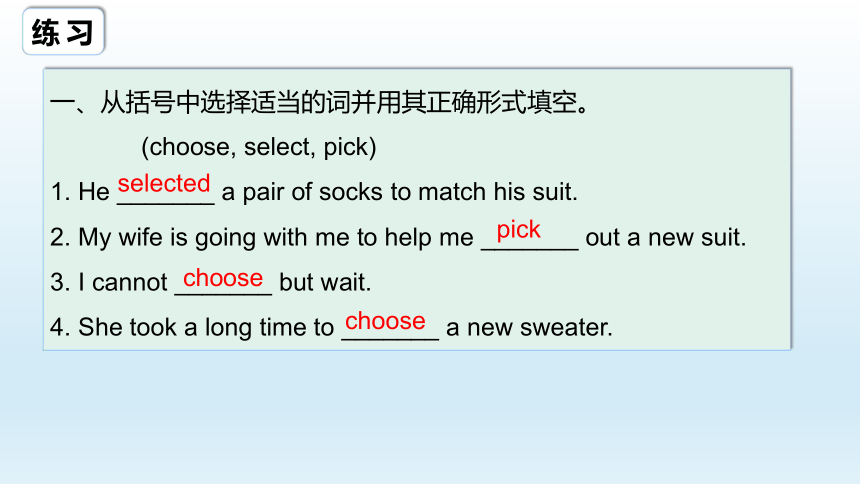Click the red answer 'pick' in sentence 2

[x=518, y=230]
